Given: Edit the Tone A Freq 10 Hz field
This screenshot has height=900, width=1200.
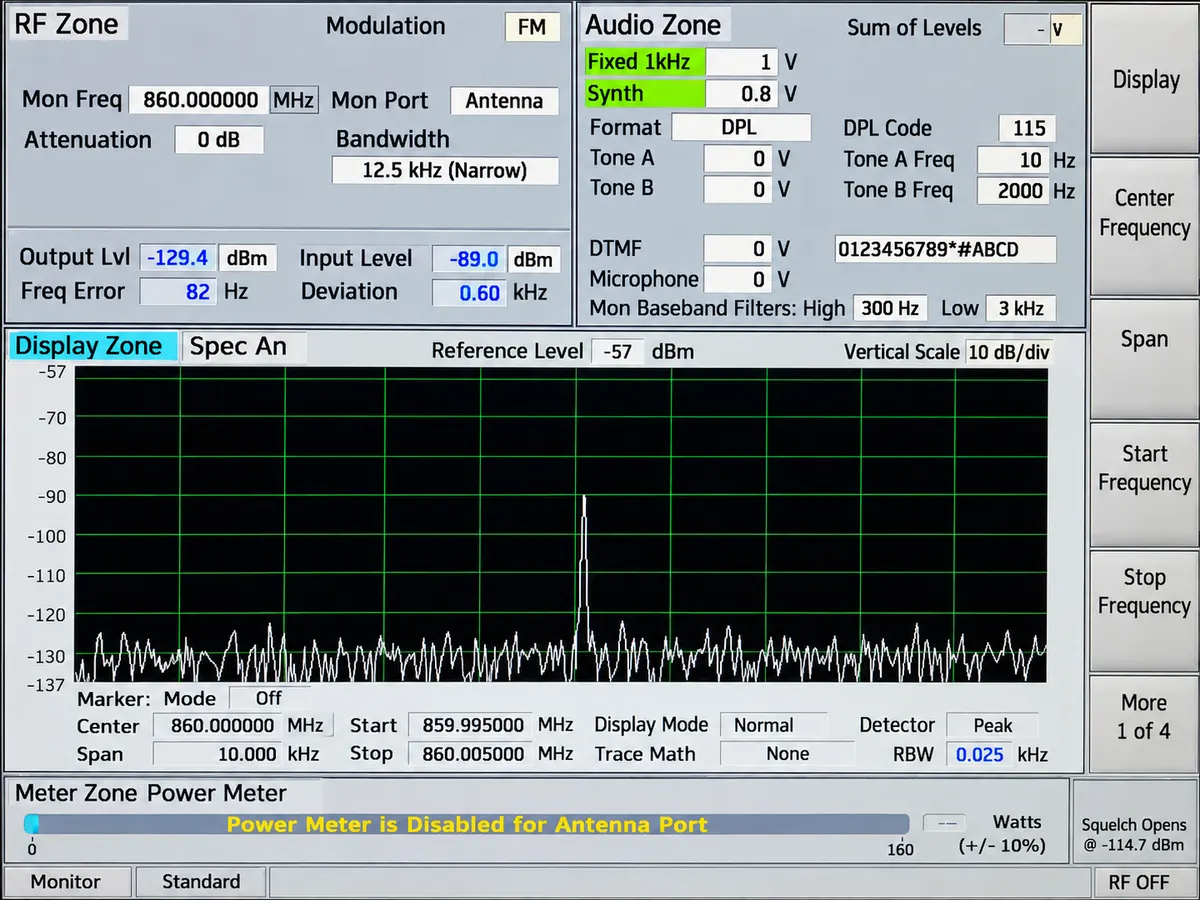Looking at the screenshot, I should [x=1012, y=160].
